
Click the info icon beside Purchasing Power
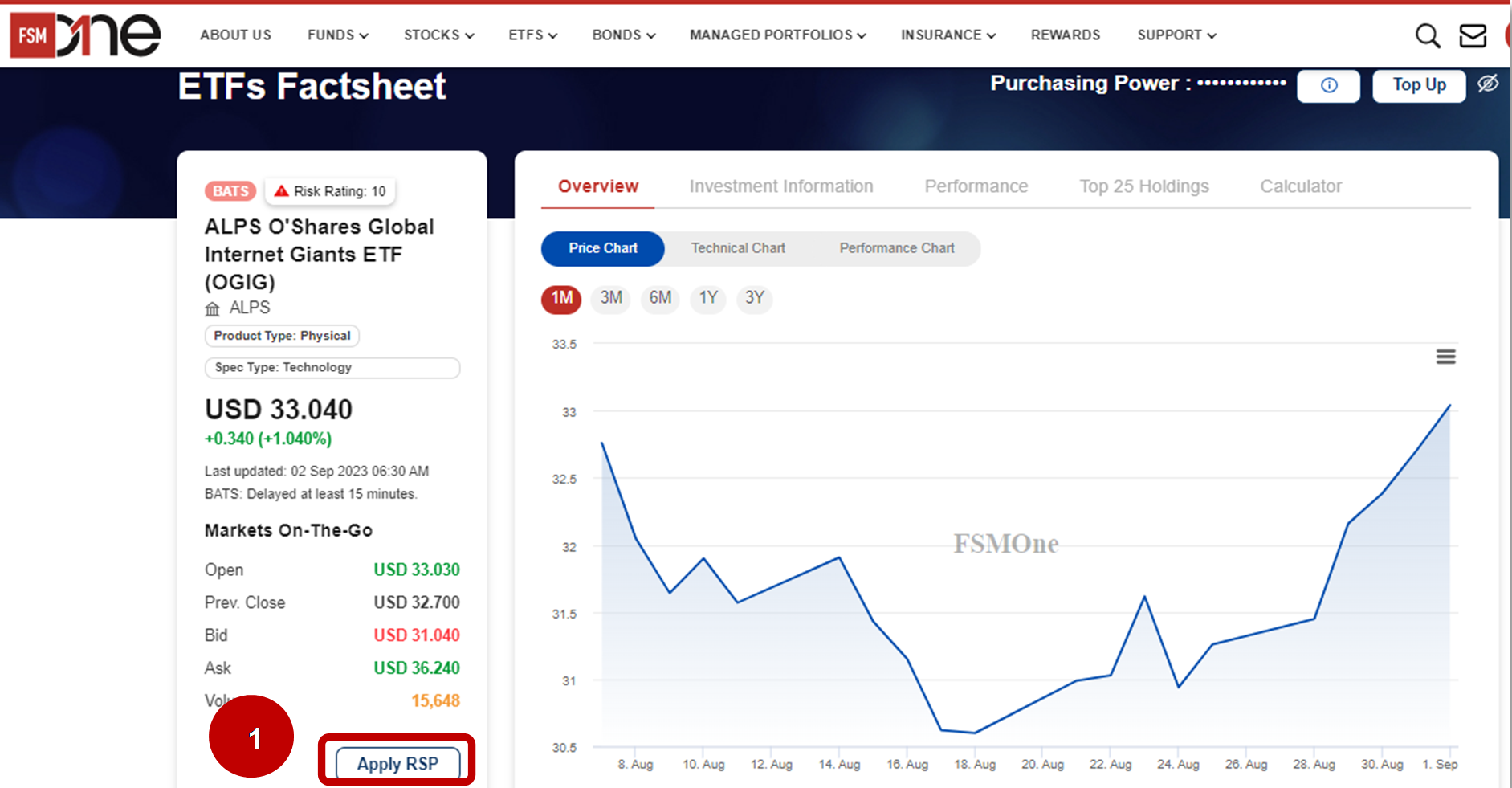(x=1328, y=86)
